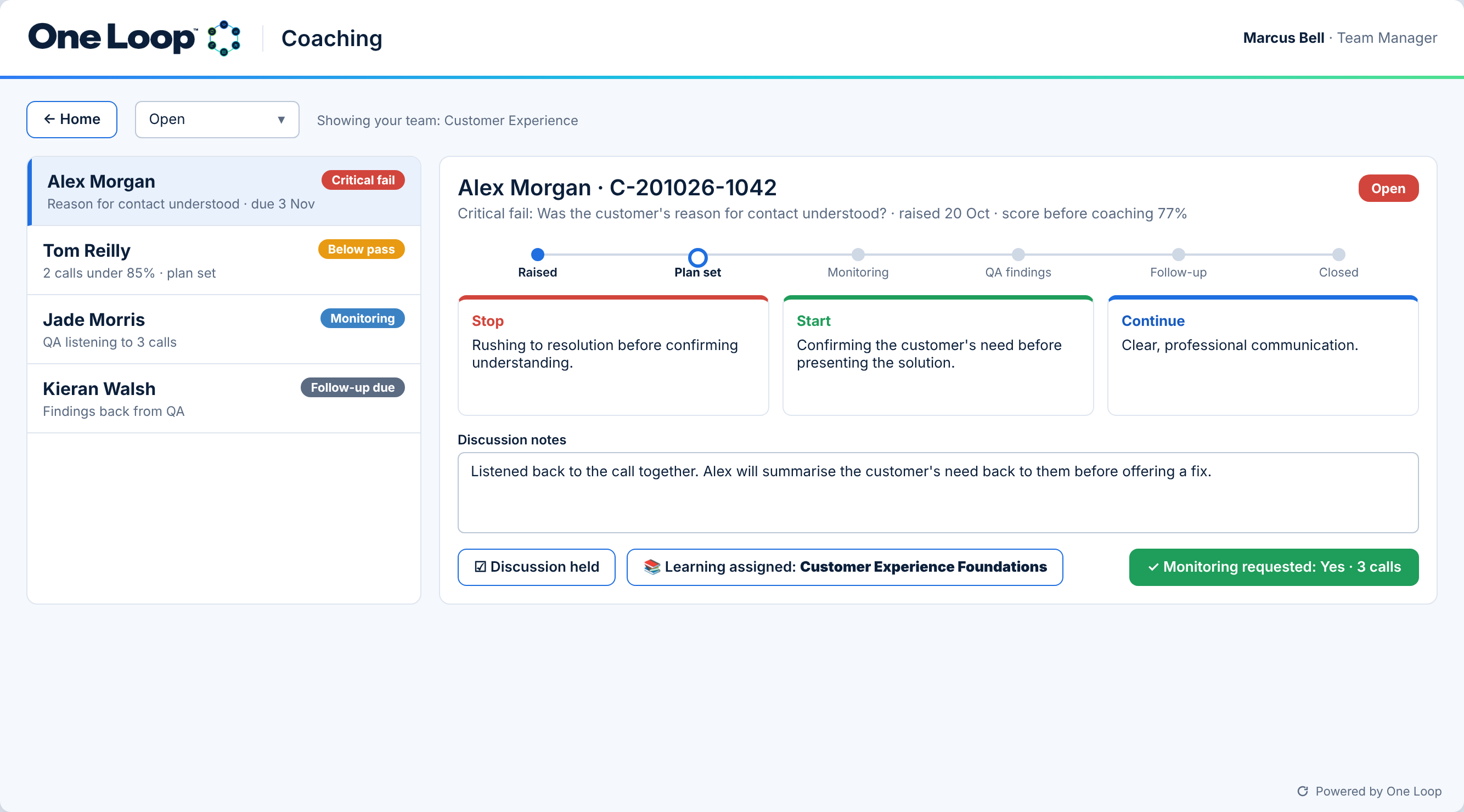The image size is (1464, 812).
Task: Click the Start card text
Action: [929, 354]
